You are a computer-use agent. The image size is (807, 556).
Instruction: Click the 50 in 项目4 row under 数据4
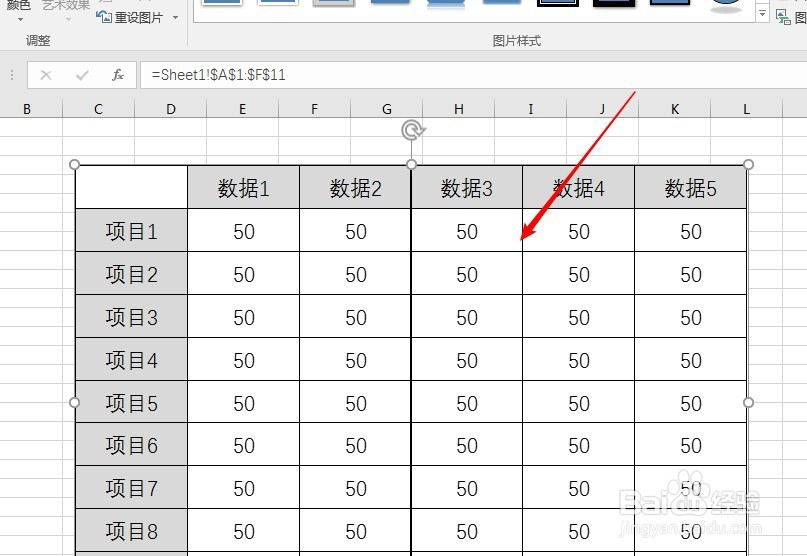point(579,360)
